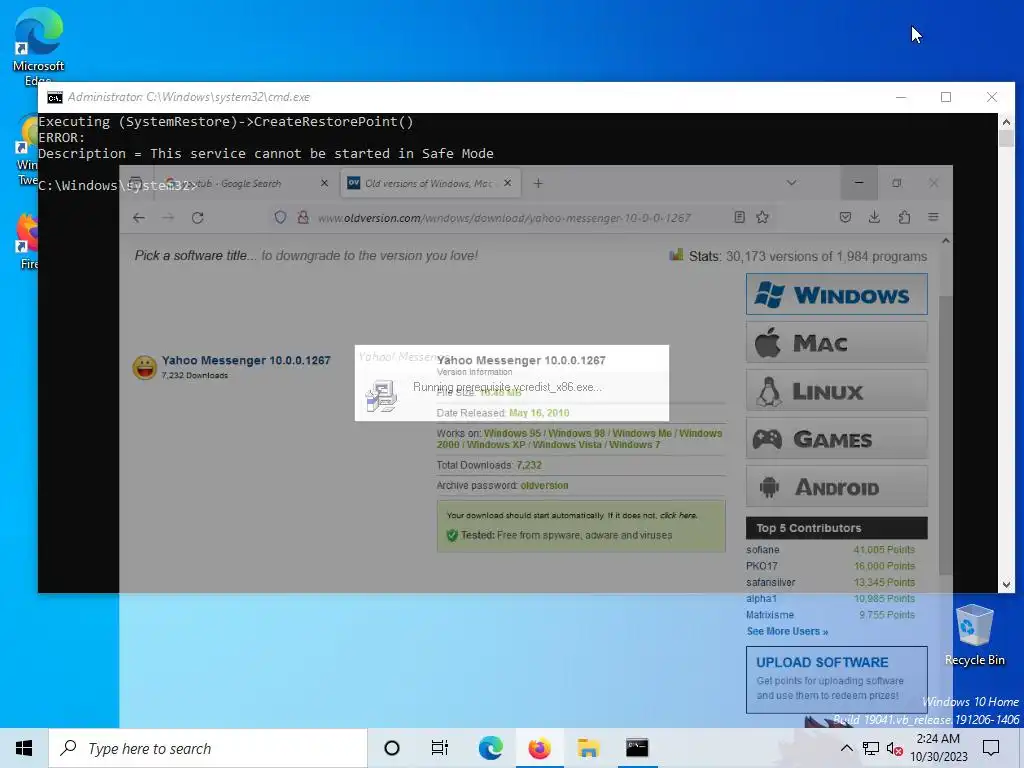
Task: Open File Explorer from taskbar
Action: point(588,748)
